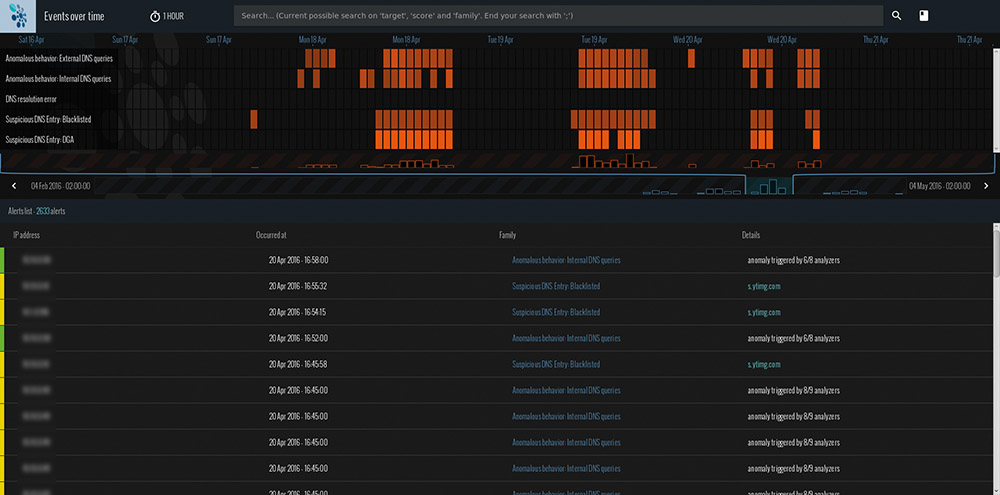
Task: Open the bookmark icon beside search
Action: [x=924, y=16]
